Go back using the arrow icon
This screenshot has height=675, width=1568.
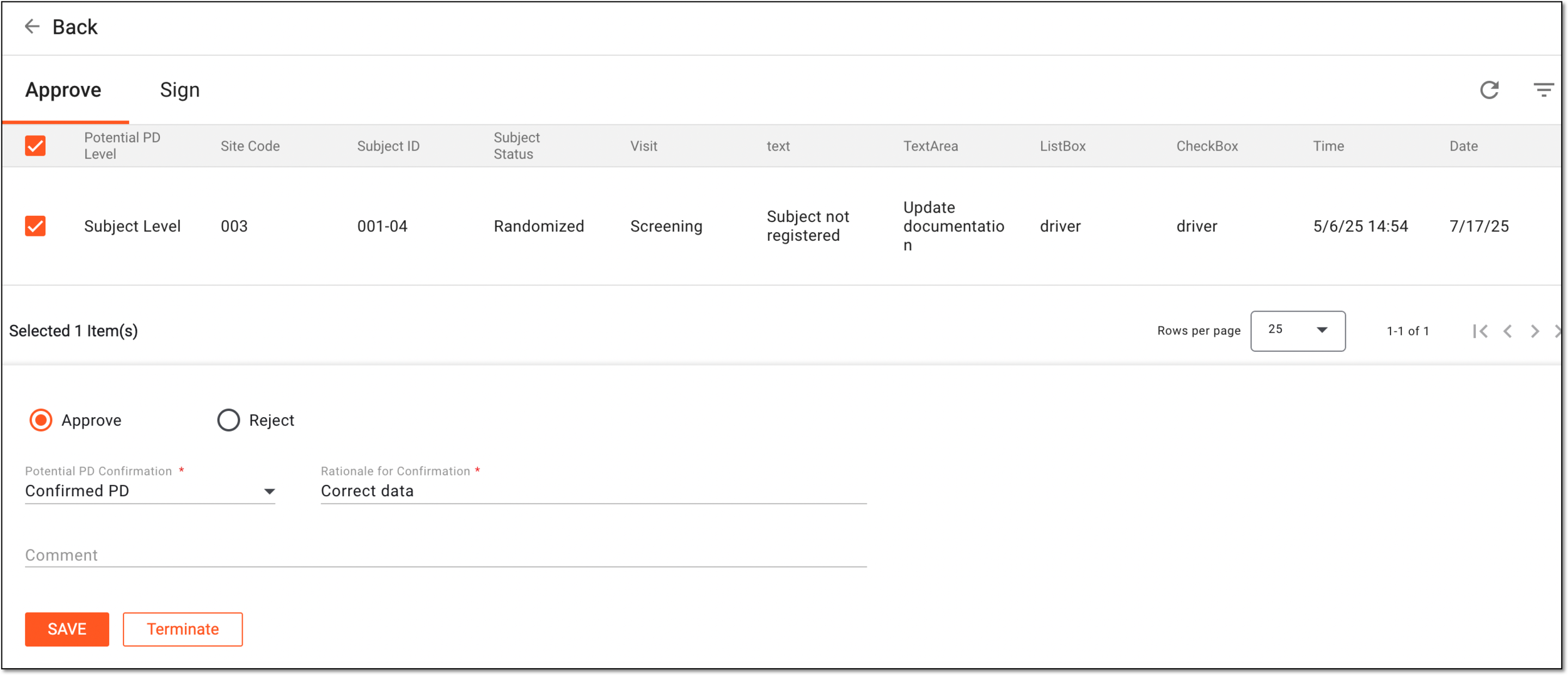(x=32, y=26)
